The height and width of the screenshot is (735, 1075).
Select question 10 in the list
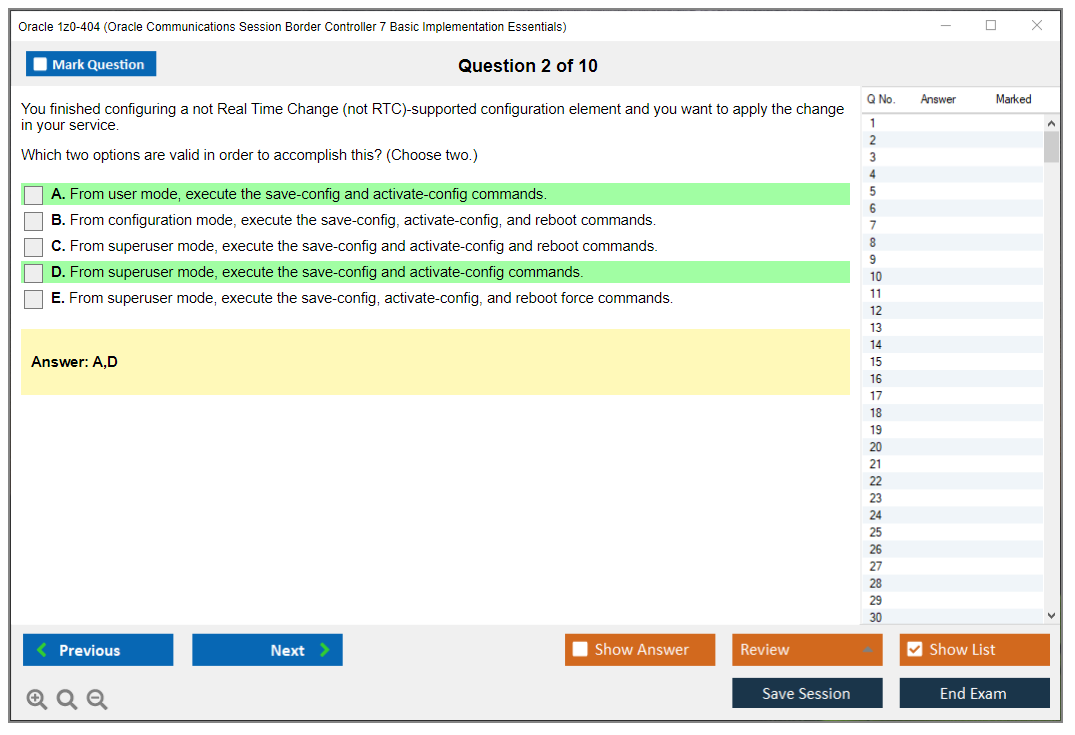[x=876, y=277]
